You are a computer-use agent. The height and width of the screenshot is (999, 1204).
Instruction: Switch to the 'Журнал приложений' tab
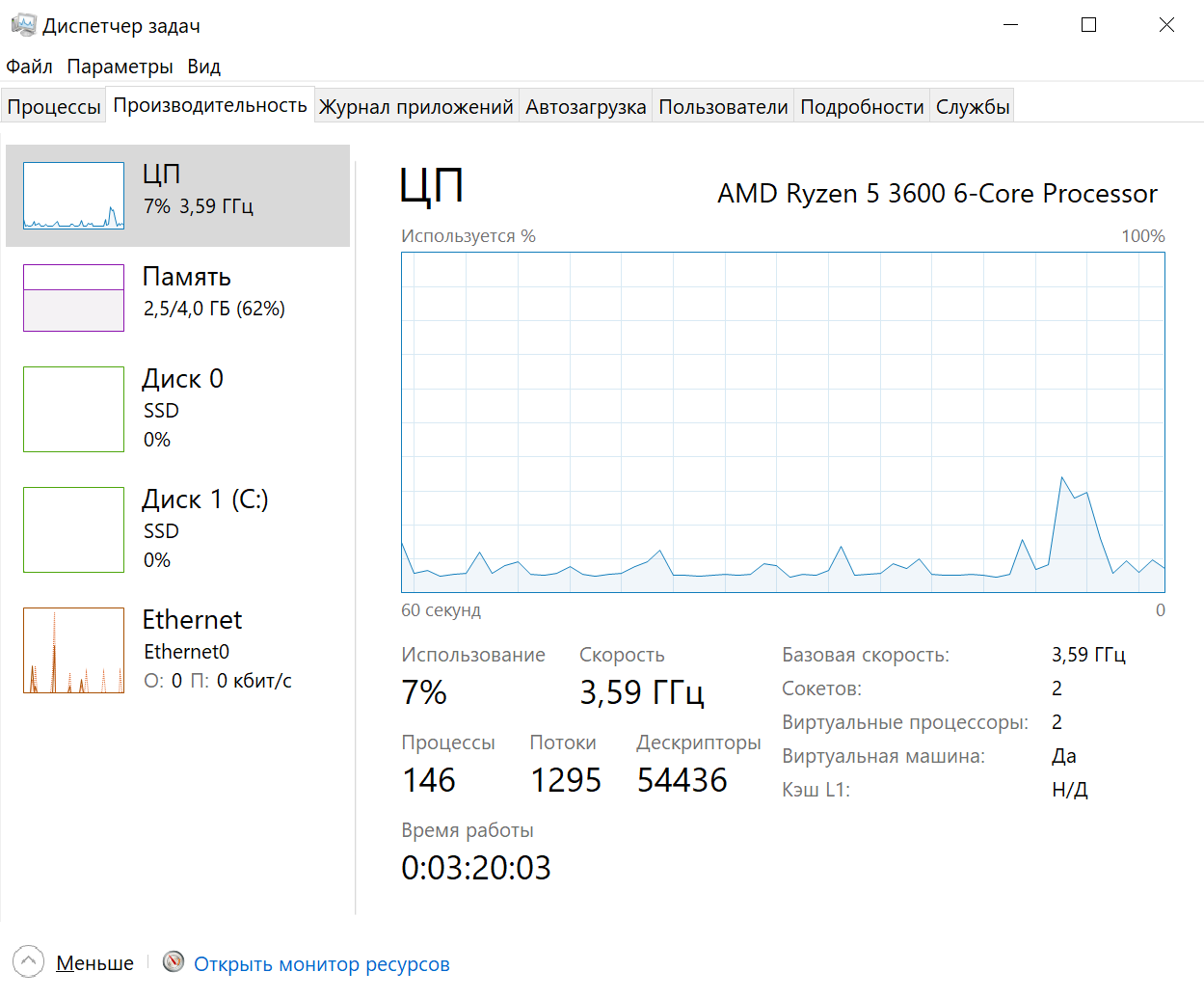tap(415, 107)
